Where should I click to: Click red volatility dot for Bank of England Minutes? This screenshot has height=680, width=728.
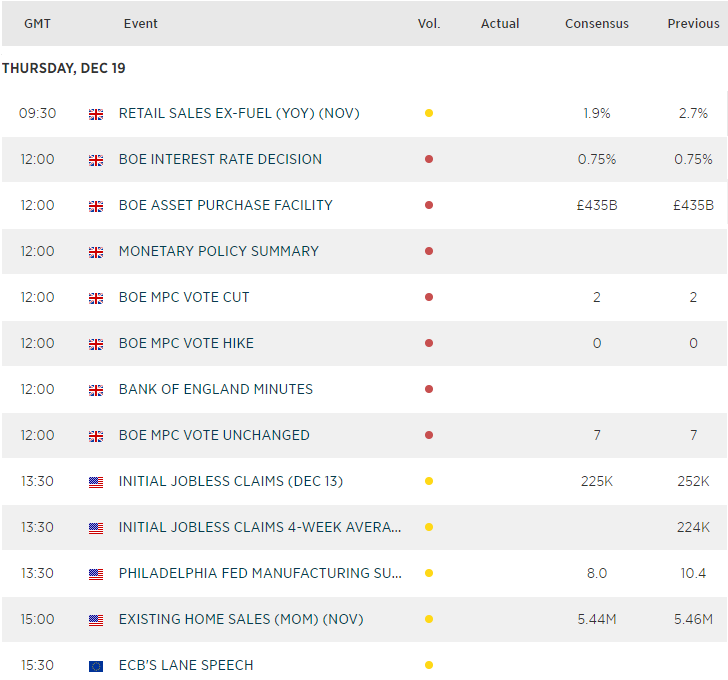coord(429,389)
